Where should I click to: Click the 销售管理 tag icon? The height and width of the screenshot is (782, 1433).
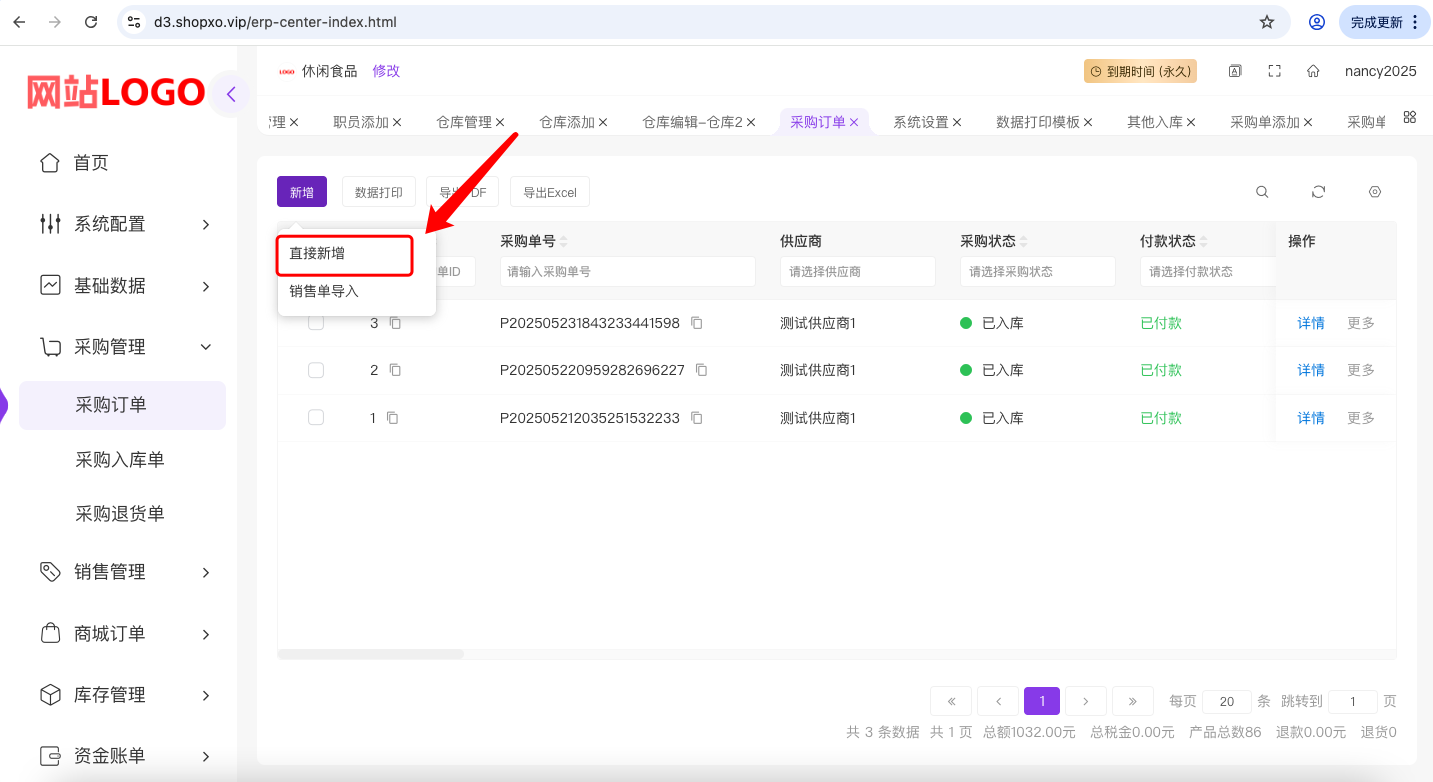[x=49, y=572]
